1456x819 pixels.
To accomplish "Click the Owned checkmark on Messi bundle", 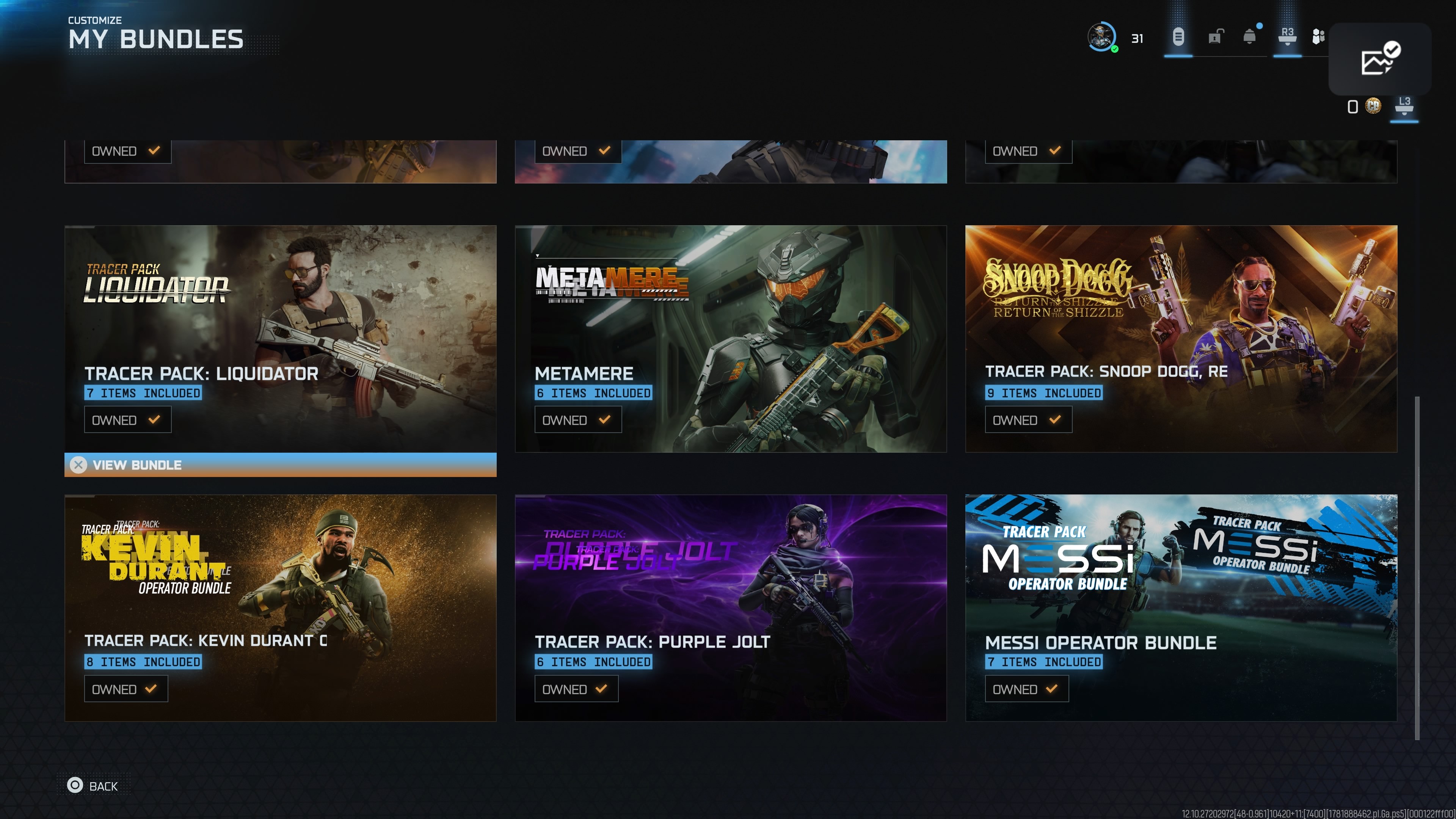I will [x=1051, y=689].
